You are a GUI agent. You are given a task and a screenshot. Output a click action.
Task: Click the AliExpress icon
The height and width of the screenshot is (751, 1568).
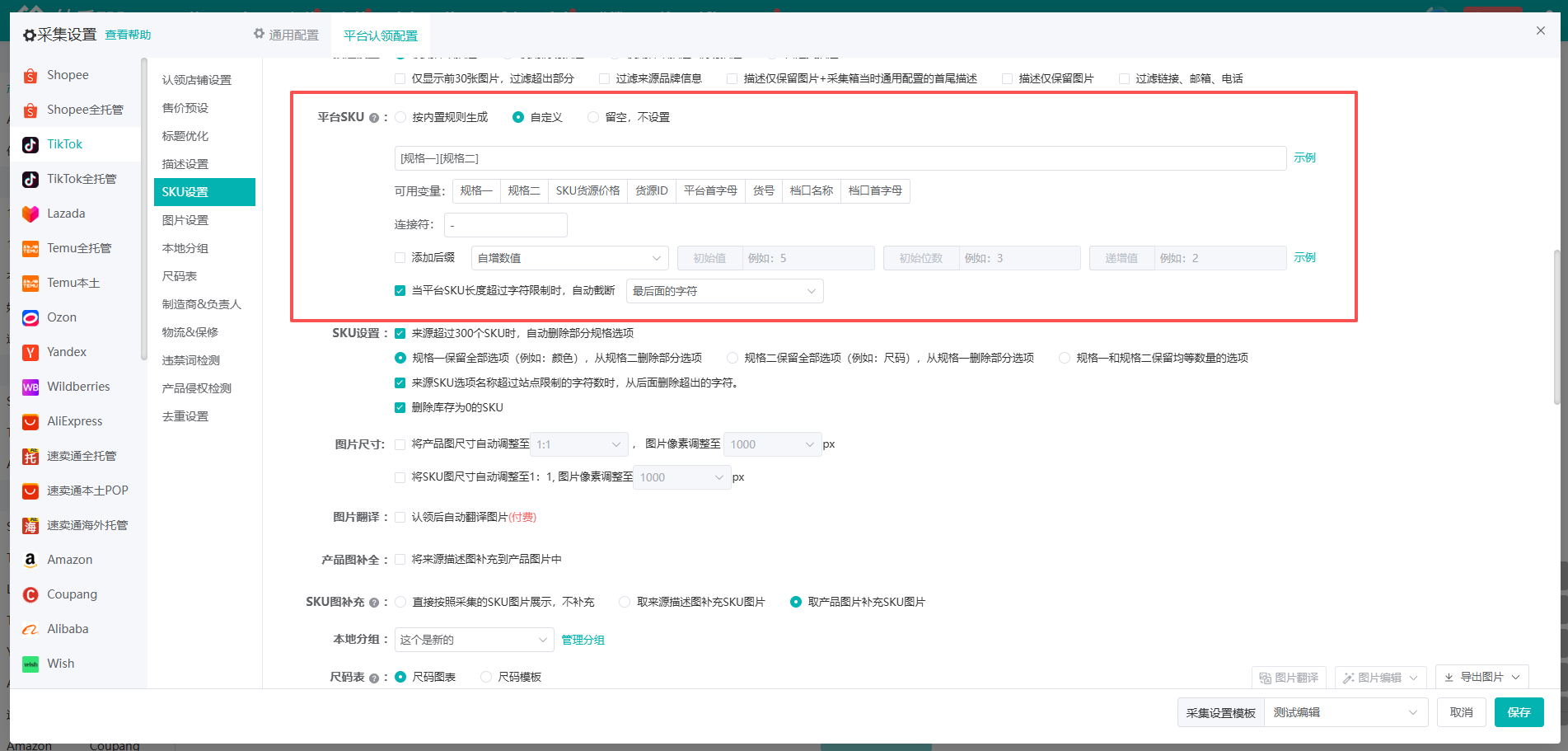[x=30, y=421]
